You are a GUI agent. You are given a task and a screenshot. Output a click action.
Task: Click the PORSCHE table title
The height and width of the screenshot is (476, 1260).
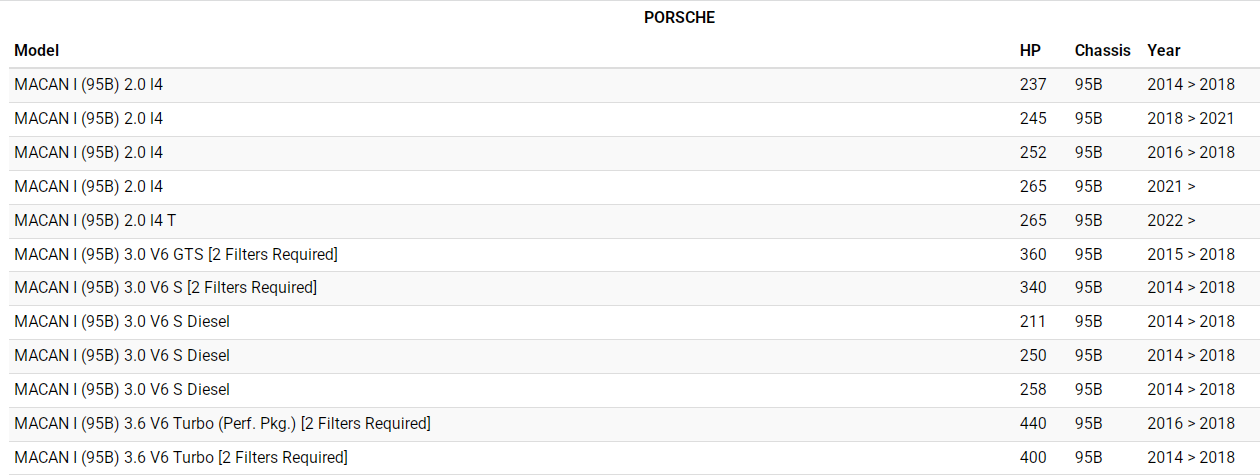[x=679, y=17]
